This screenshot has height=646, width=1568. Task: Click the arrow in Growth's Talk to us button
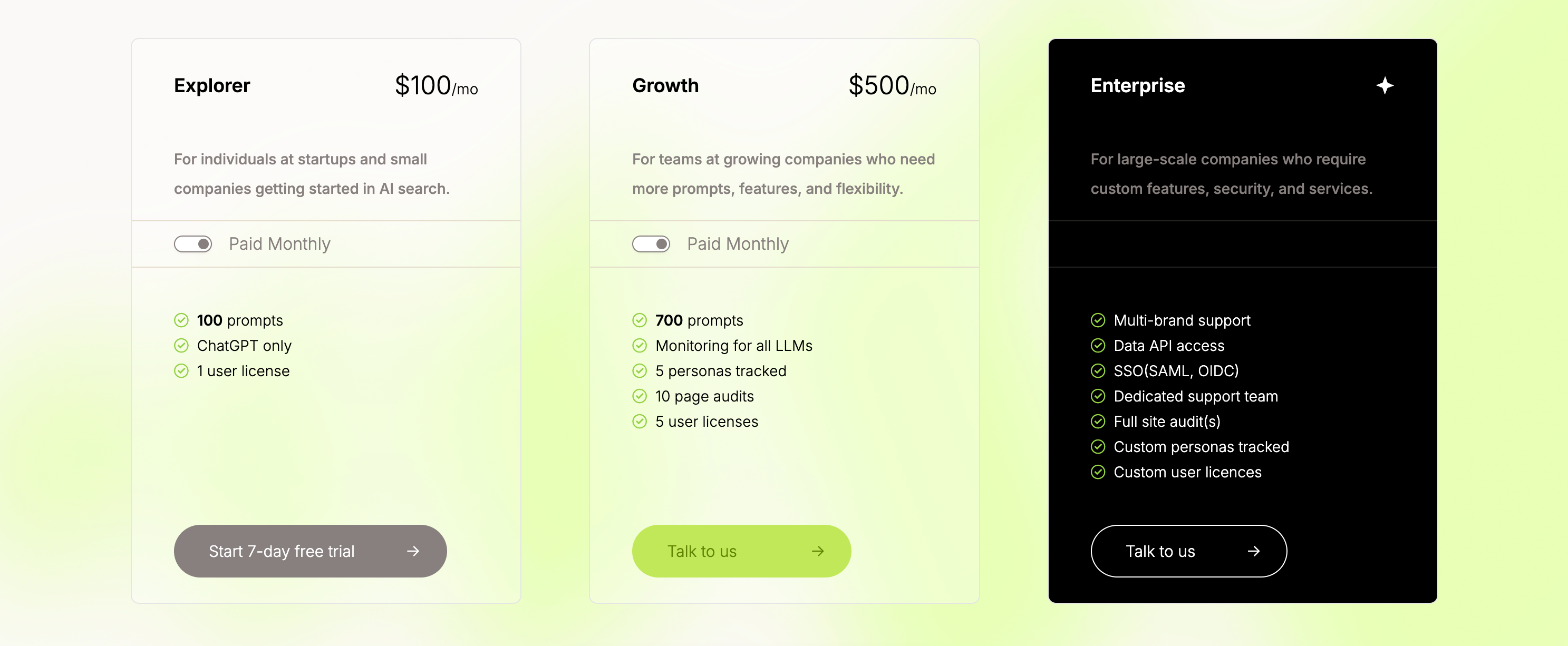click(817, 551)
